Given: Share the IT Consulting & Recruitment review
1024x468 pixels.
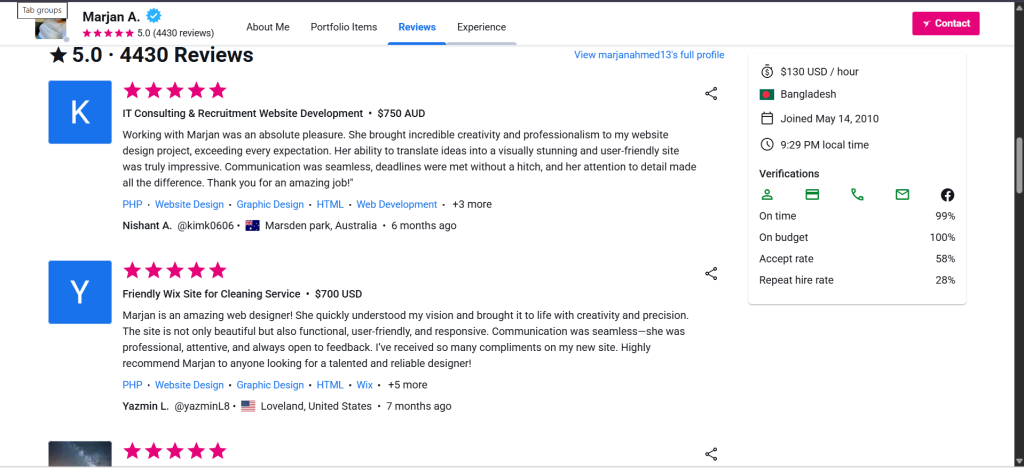Looking at the screenshot, I should pyautogui.click(x=711, y=94).
